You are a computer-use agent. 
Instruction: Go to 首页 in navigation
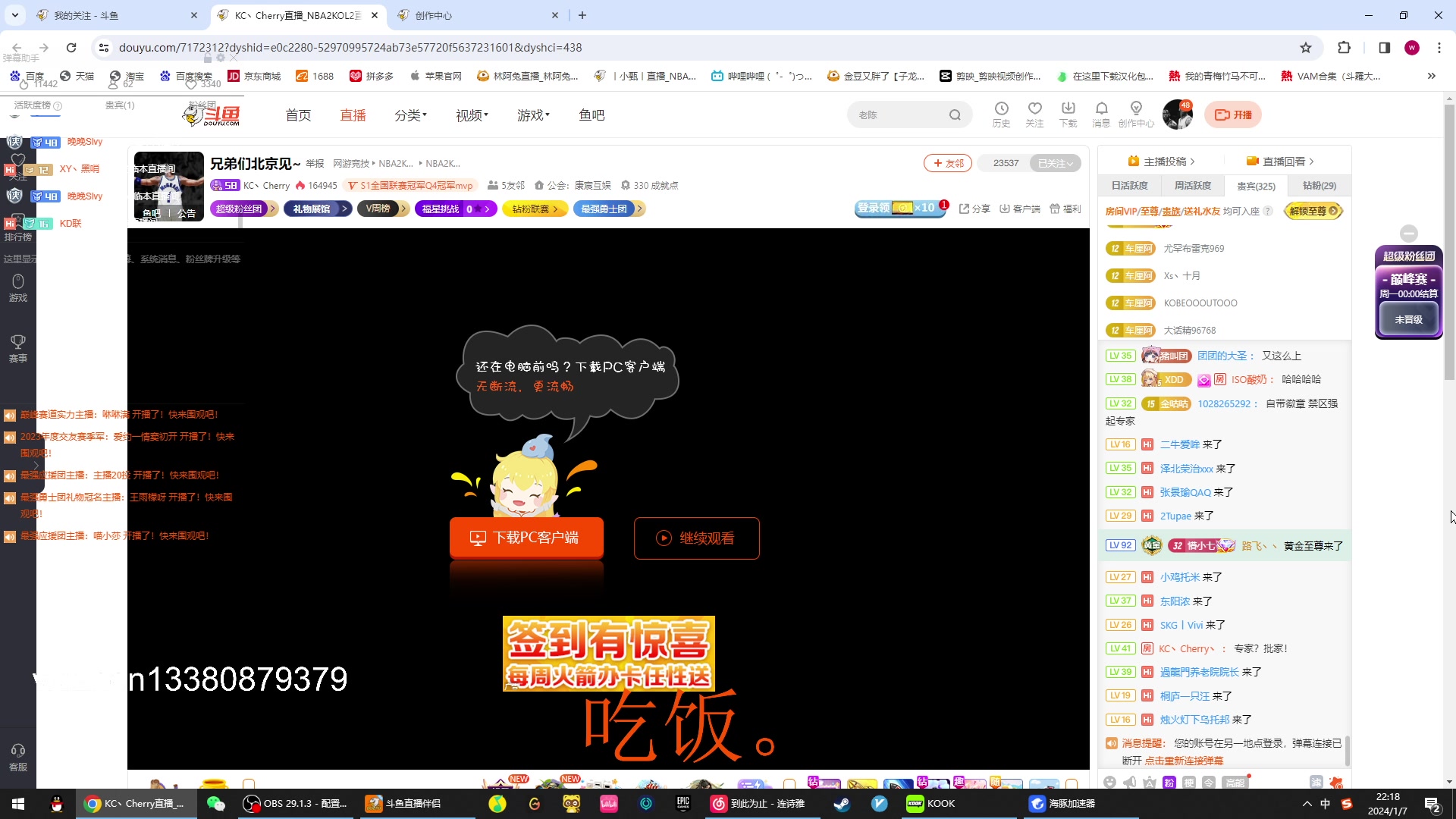[298, 115]
